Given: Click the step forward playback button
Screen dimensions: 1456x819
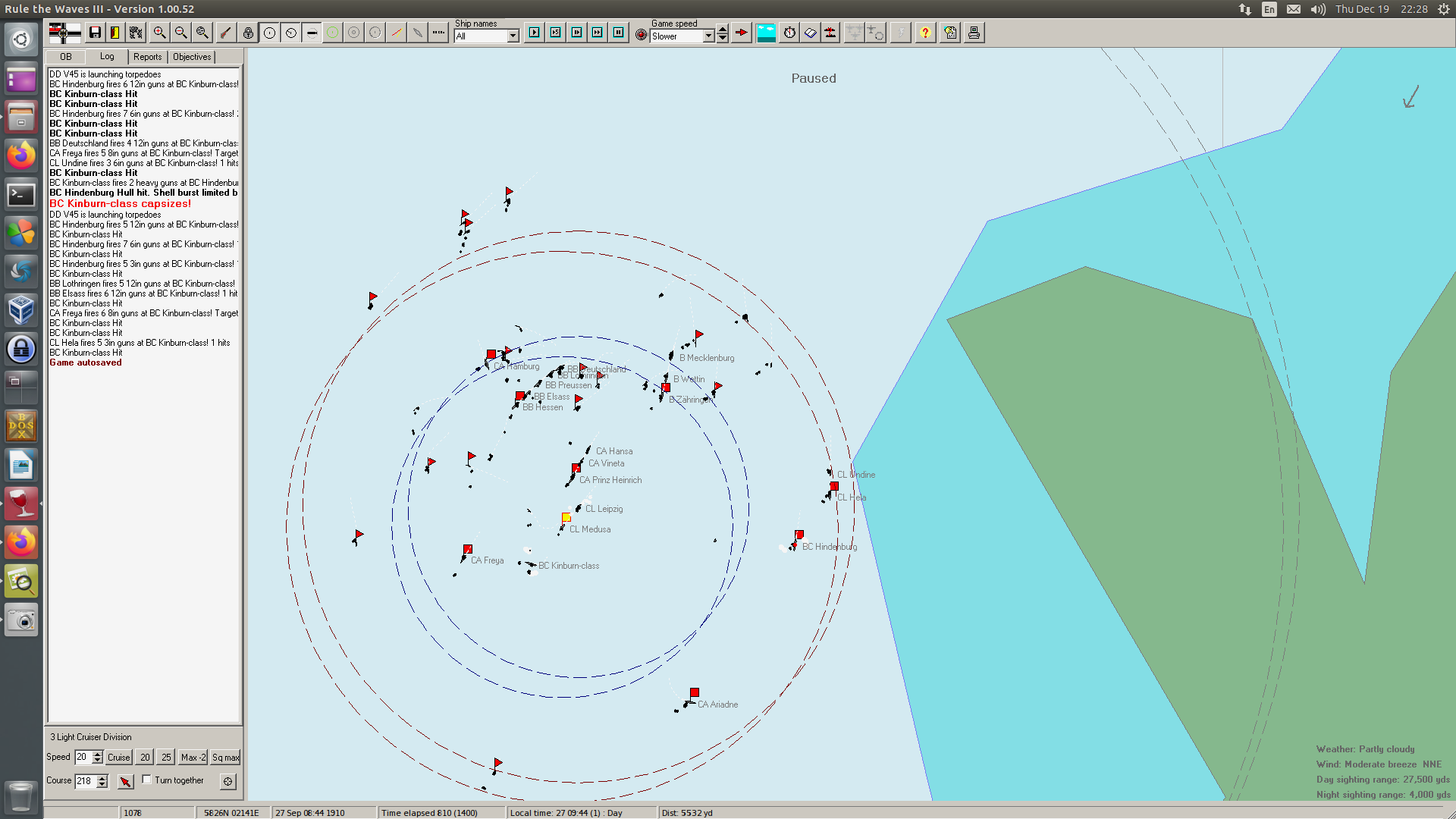Looking at the screenshot, I should (577, 33).
